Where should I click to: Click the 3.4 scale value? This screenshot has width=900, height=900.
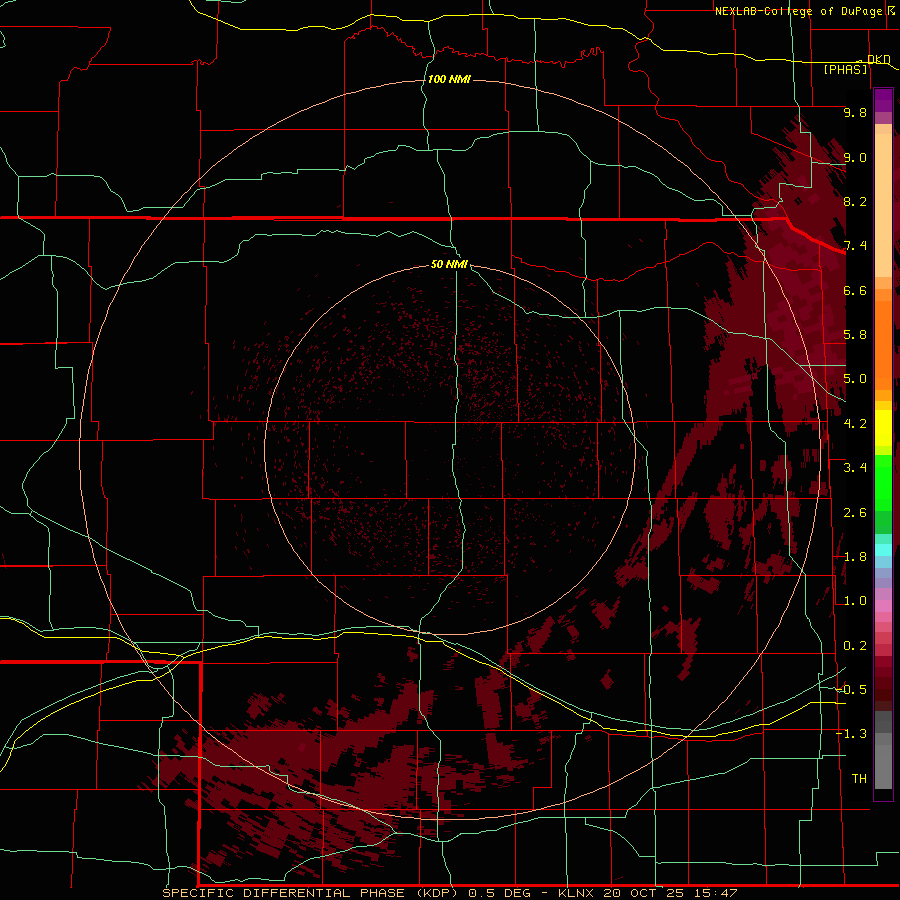pyautogui.click(x=855, y=468)
